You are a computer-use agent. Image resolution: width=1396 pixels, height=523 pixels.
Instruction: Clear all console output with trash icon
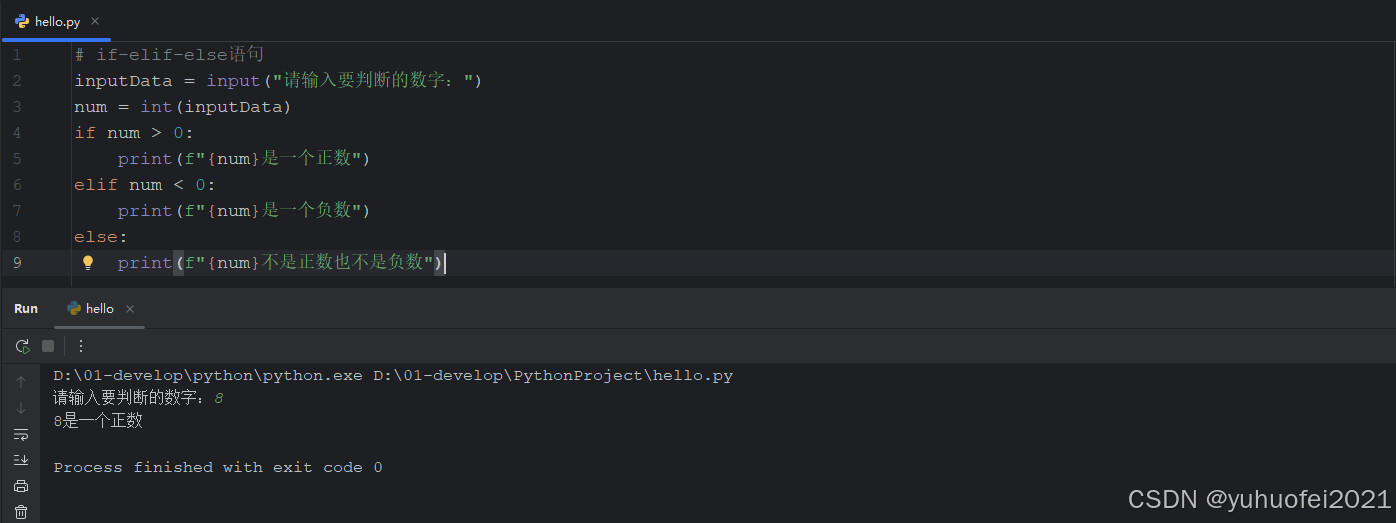point(21,512)
